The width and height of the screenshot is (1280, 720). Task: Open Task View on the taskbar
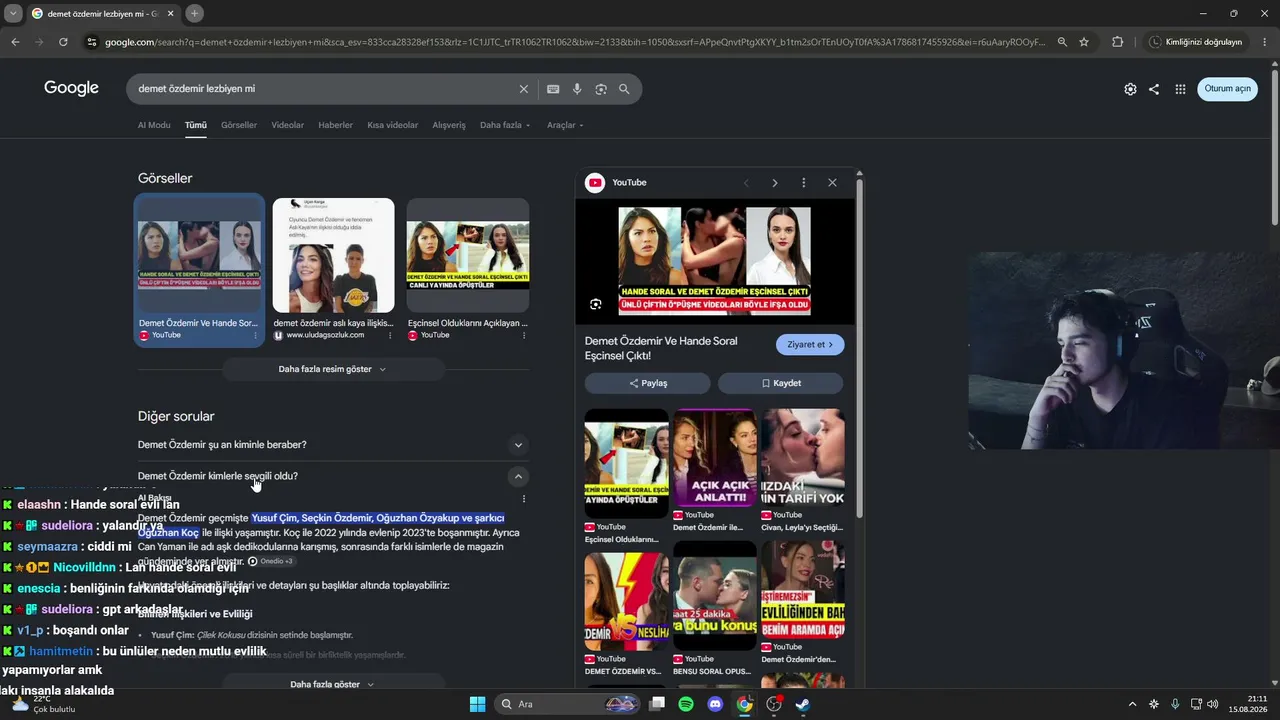[657, 704]
